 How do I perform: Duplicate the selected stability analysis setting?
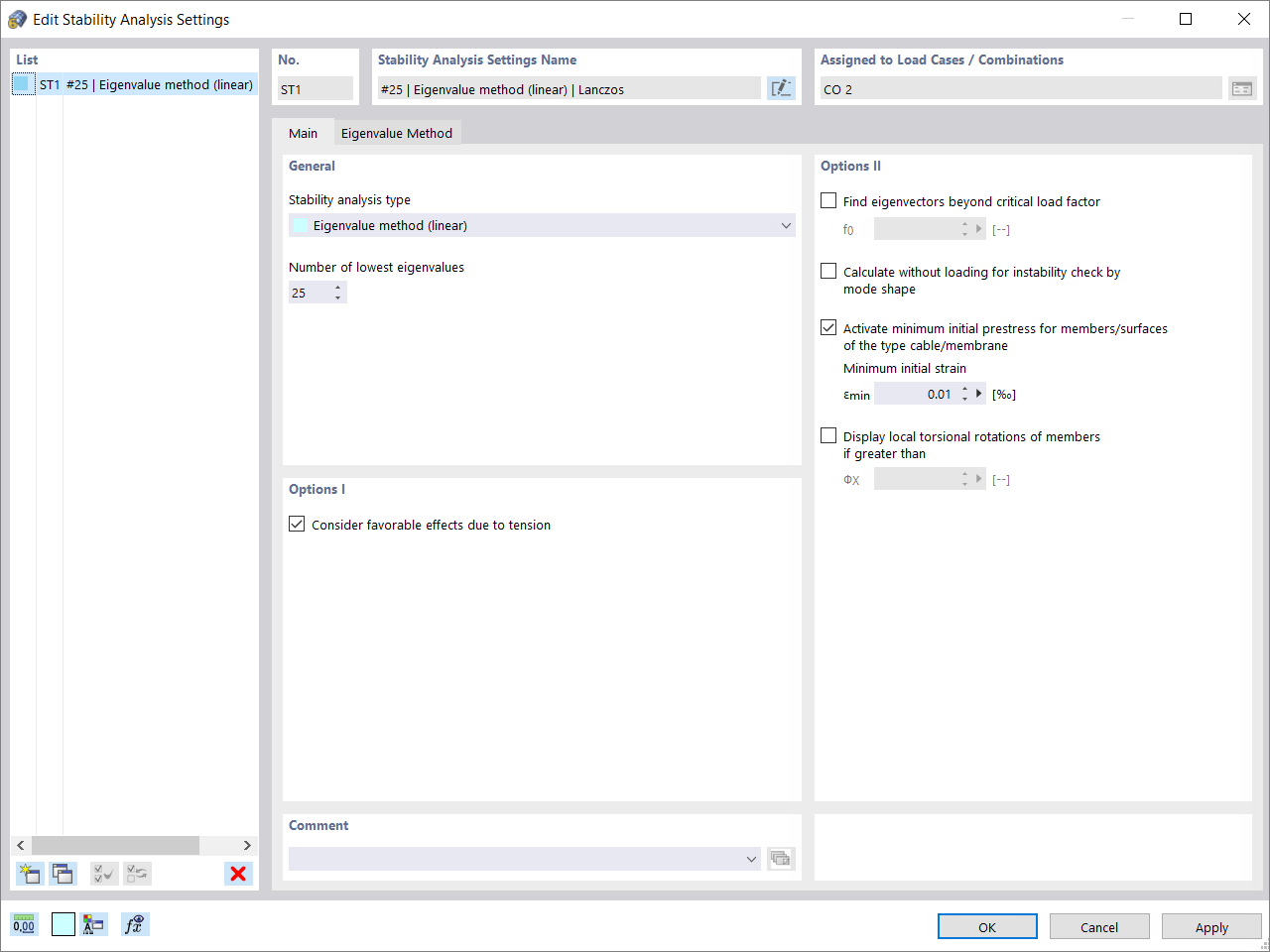tap(63, 874)
